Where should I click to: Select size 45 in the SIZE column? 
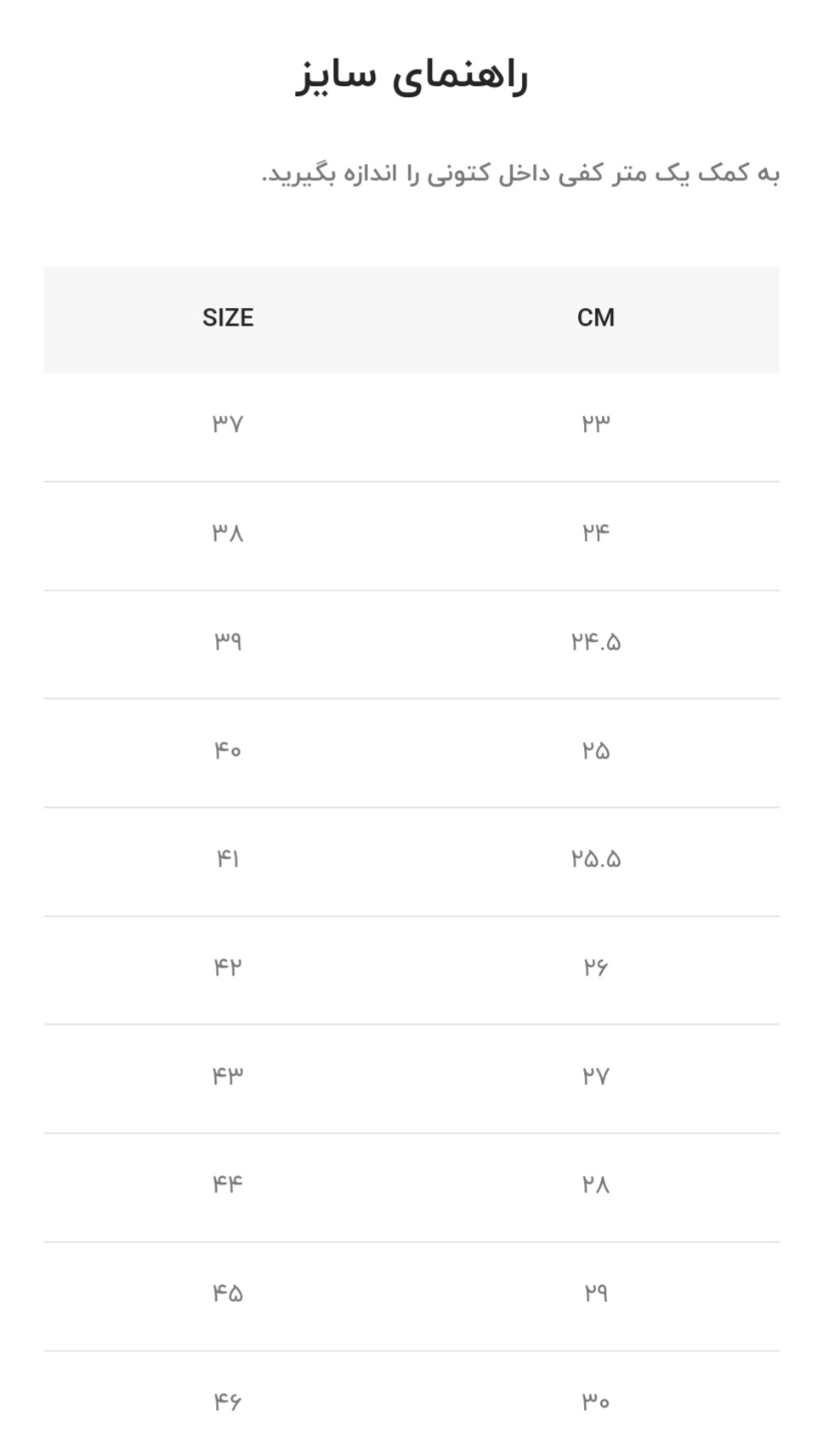(x=228, y=1294)
